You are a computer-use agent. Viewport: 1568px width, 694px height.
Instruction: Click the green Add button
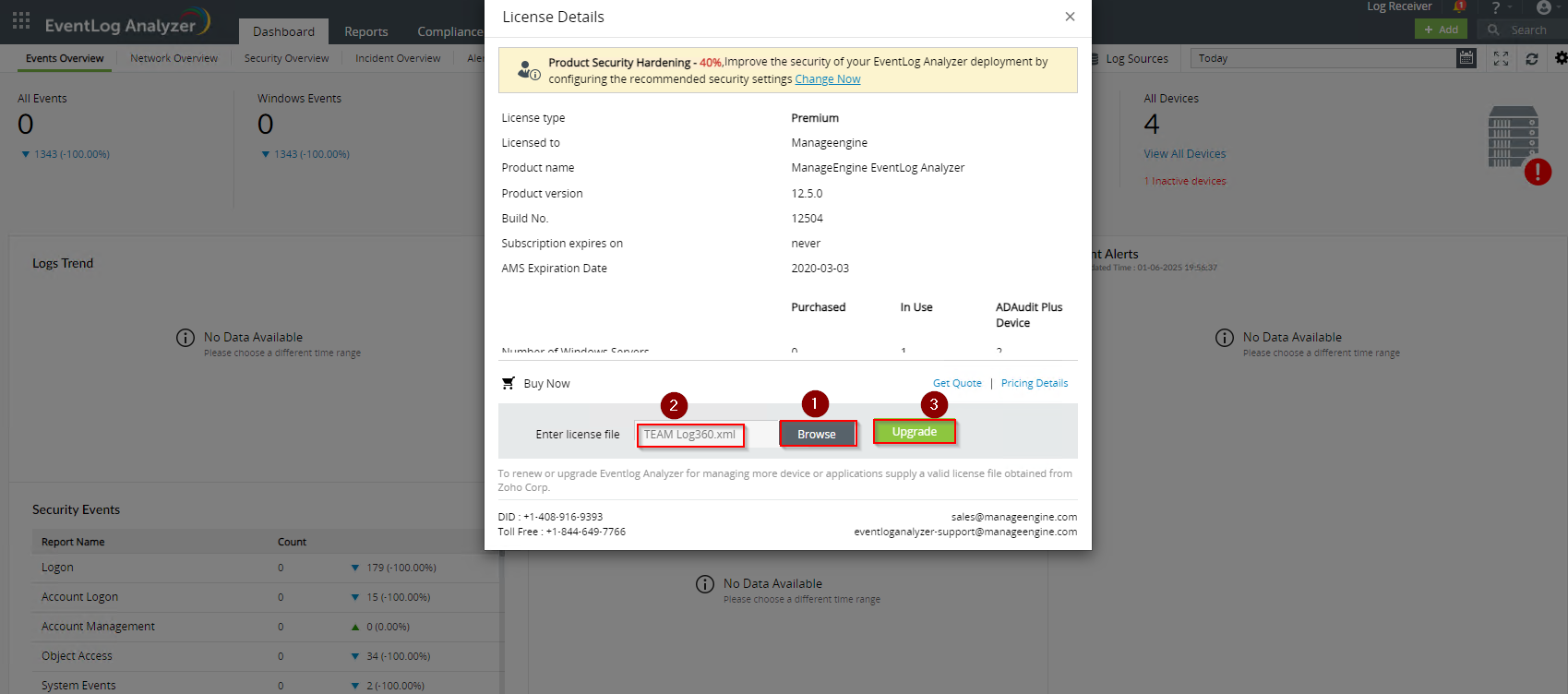point(1441,30)
